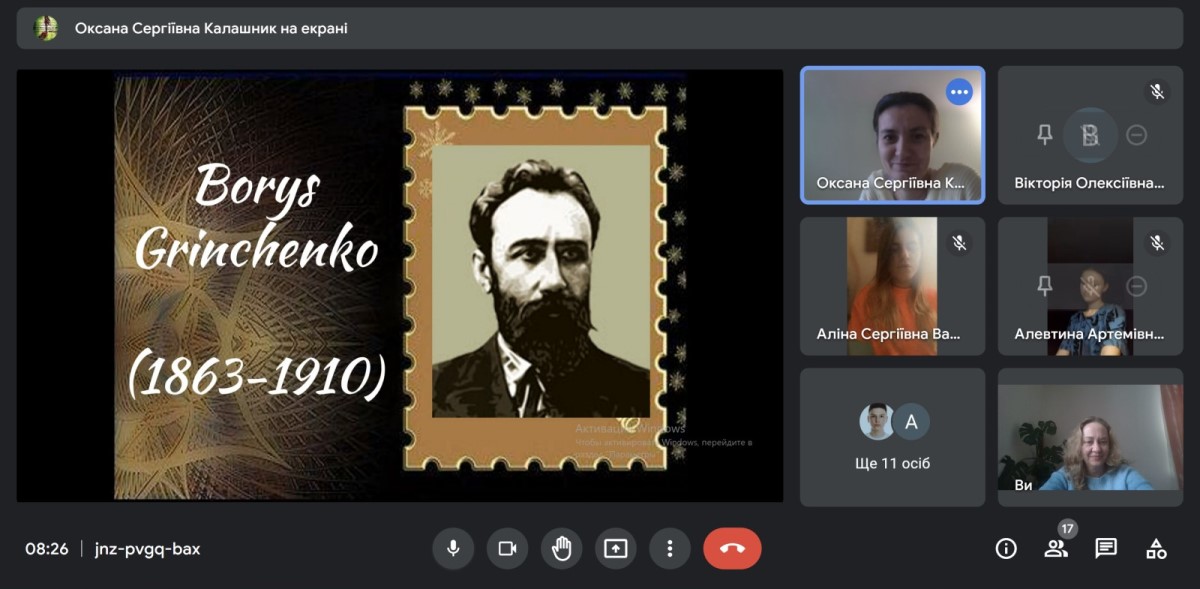The height and width of the screenshot is (589, 1200).
Task: Click the name label 'Алевтина Артемівн...'
Action: click(x=1089, y=334)
